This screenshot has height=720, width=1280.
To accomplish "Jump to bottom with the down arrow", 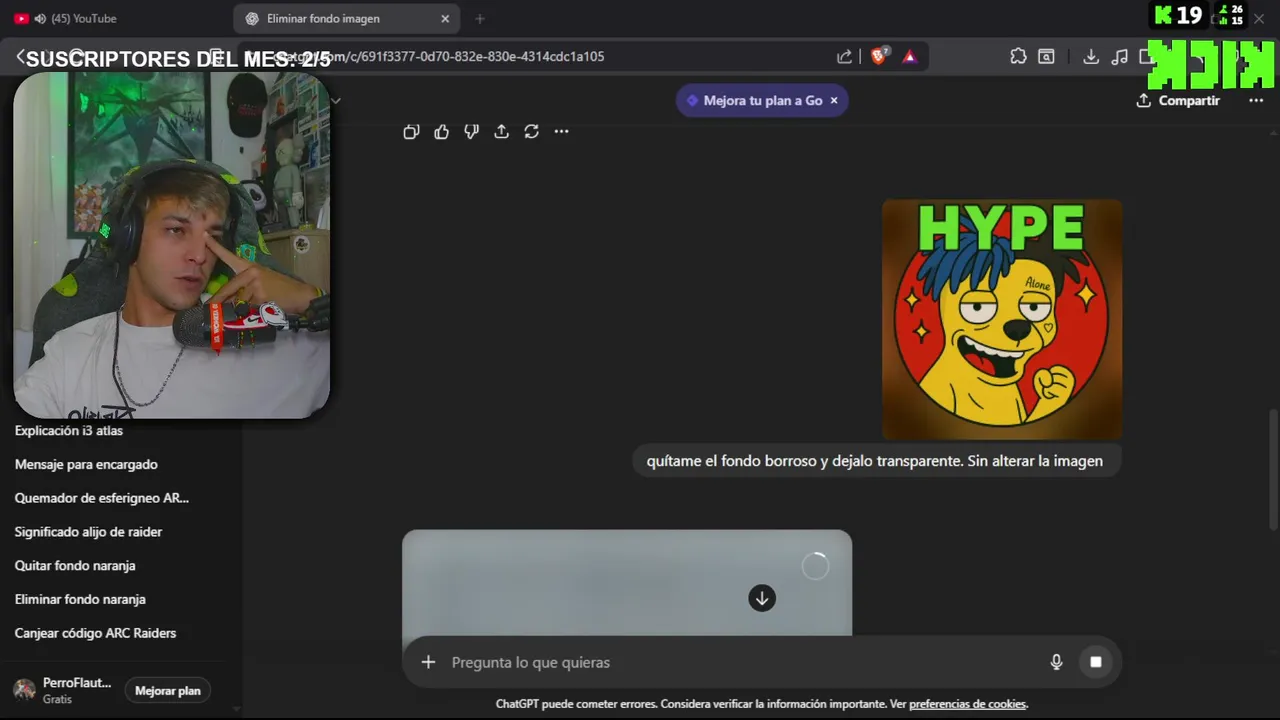I will (x=762, y=598).
